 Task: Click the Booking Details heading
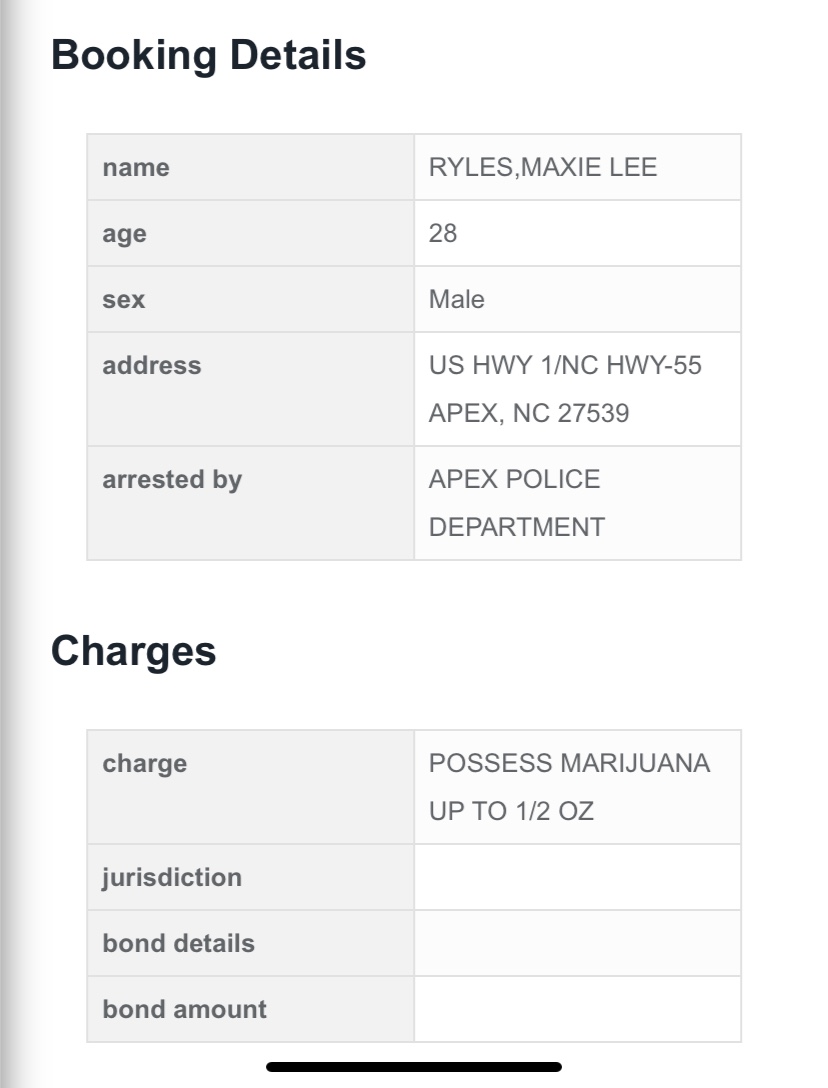point(208,55)
